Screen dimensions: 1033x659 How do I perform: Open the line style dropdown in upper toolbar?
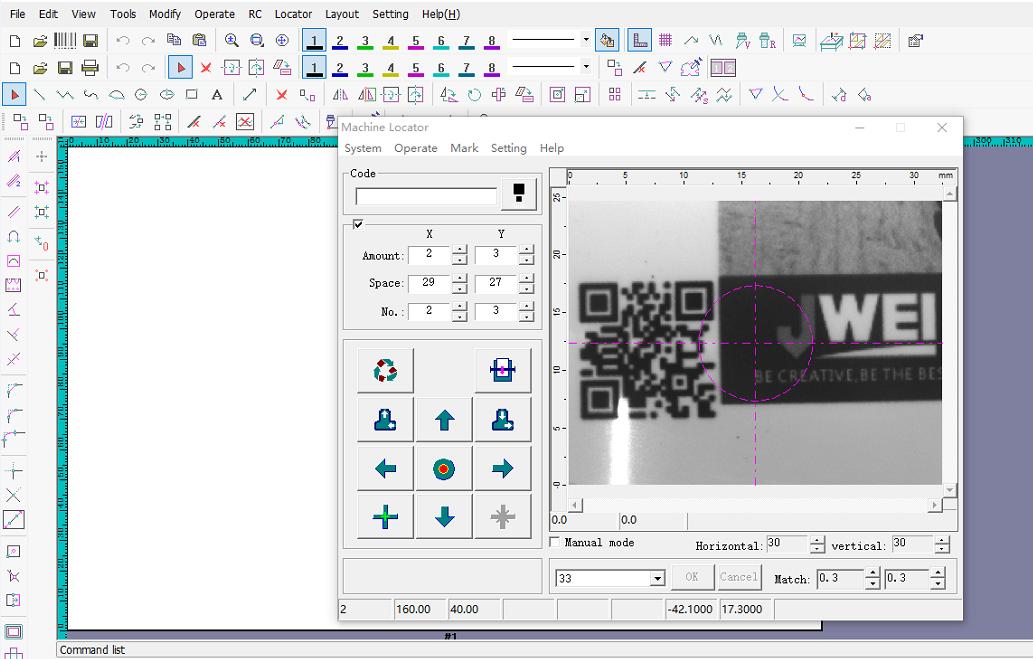tap(586, 40)
